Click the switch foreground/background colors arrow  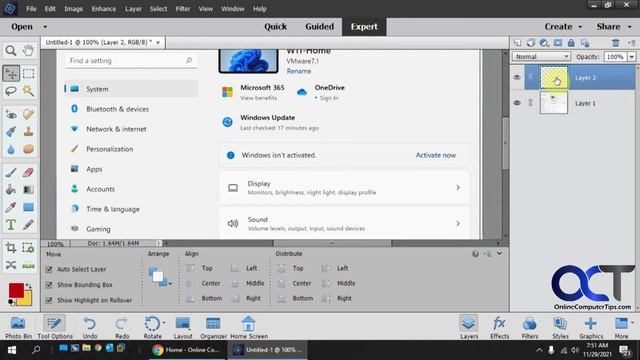29,286
